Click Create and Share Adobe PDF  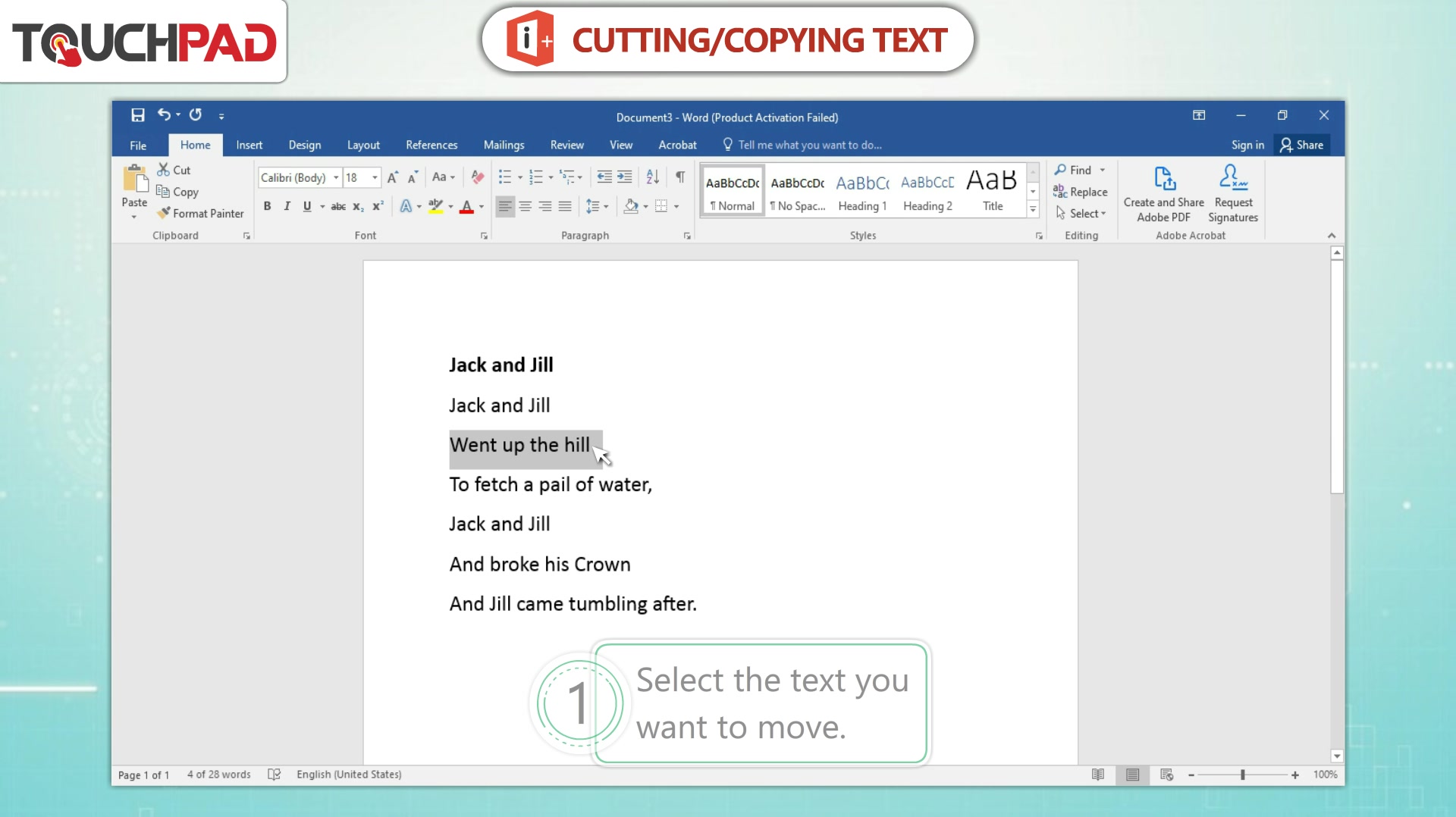pyautogui.click(x=1164, y=194)
